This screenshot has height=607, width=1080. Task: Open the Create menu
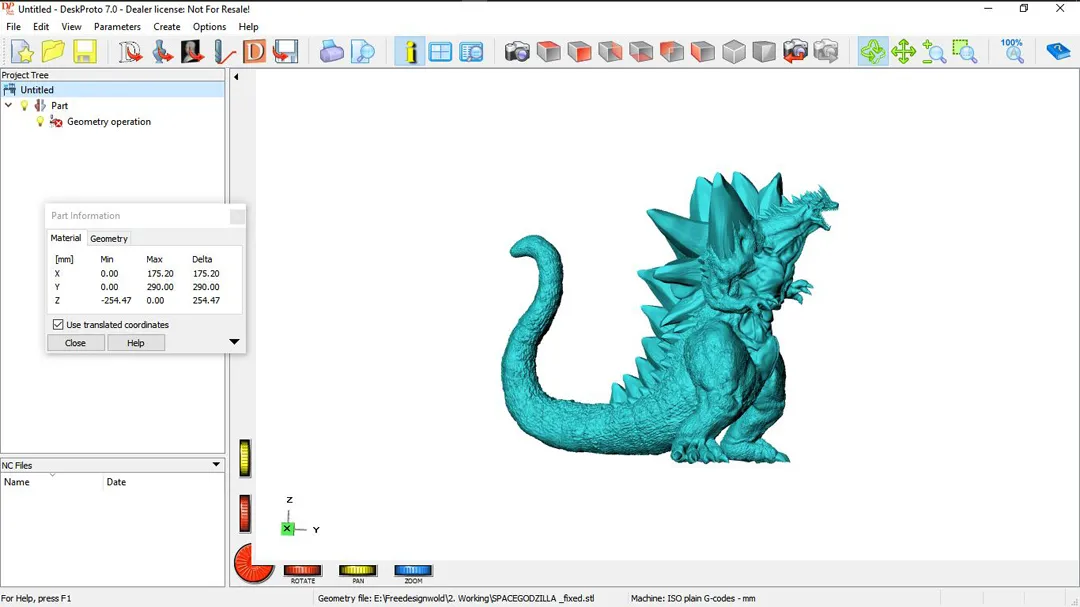[167, 27]
